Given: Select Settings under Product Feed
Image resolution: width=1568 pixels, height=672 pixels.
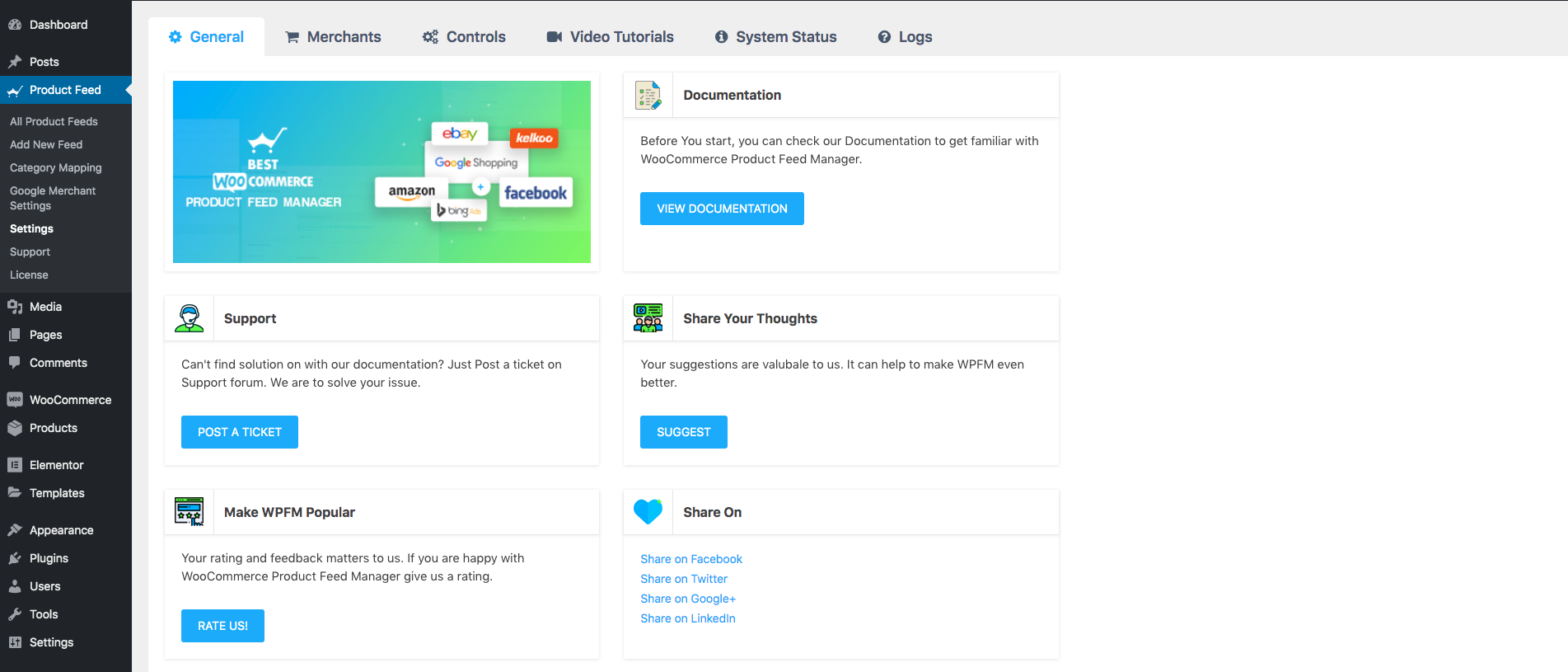Looking at the screenshot, I should [31, 228].
